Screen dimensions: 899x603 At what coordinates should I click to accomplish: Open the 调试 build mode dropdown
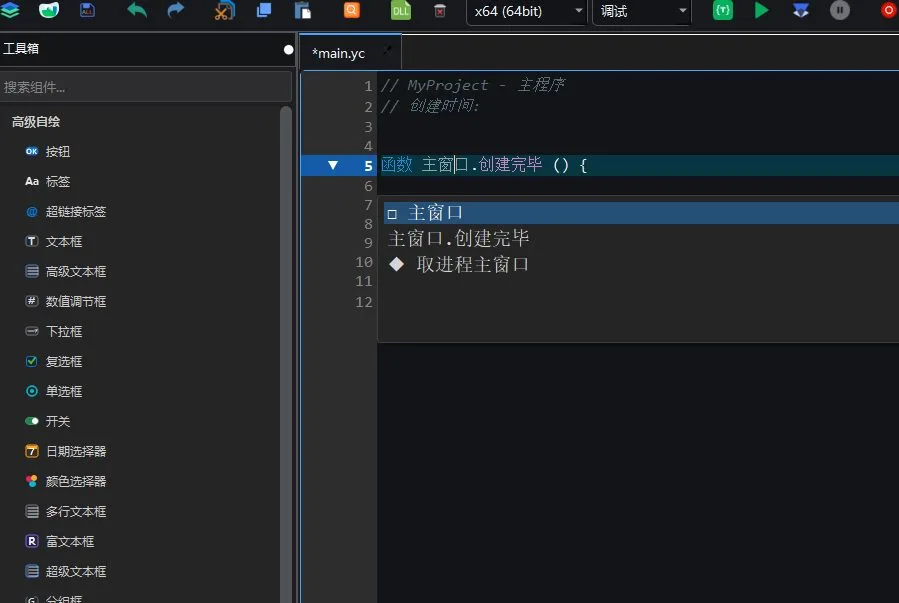[x=641, y=11]
